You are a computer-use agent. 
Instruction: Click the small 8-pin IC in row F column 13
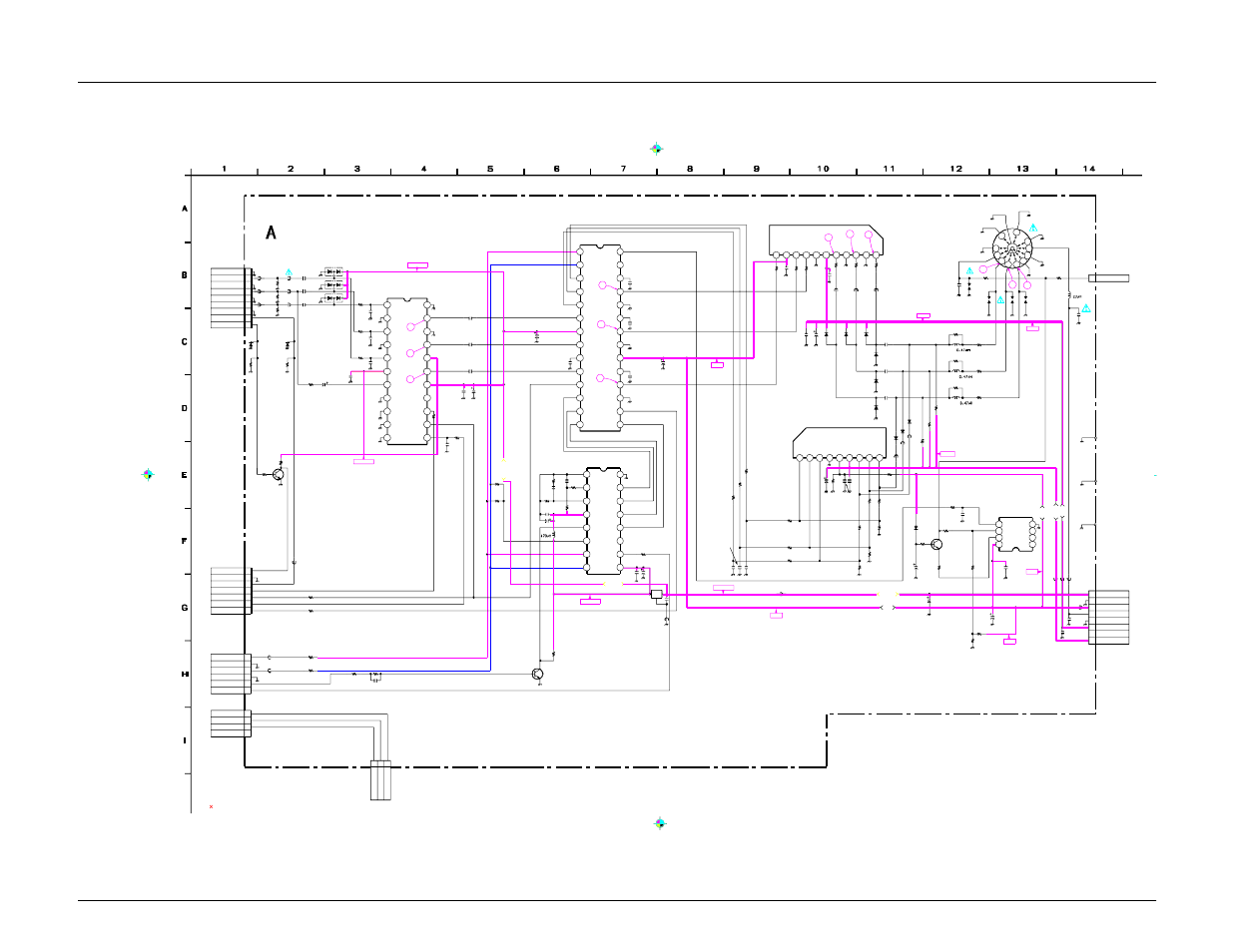(1016, 534)
